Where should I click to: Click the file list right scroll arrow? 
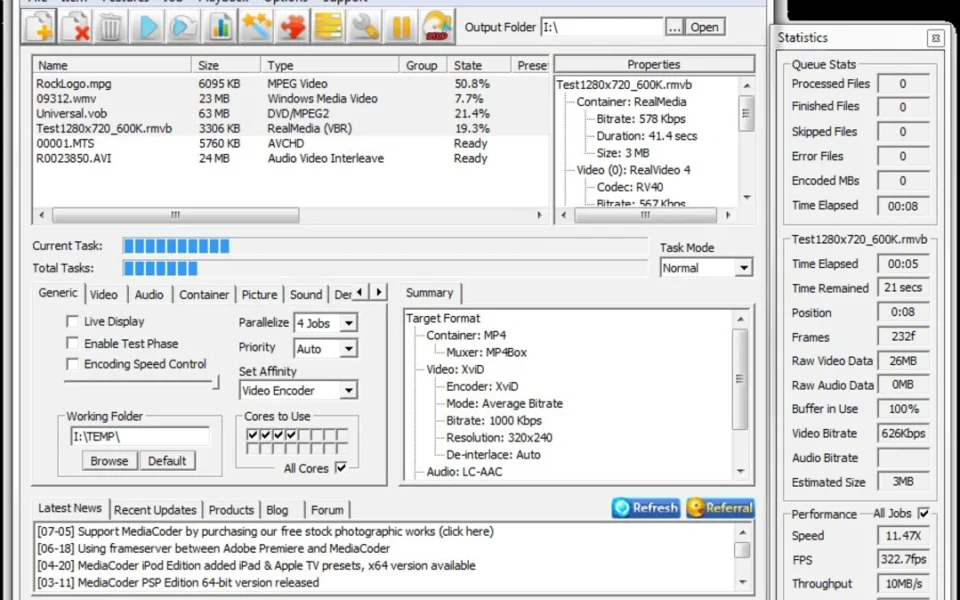click(539, 215)
